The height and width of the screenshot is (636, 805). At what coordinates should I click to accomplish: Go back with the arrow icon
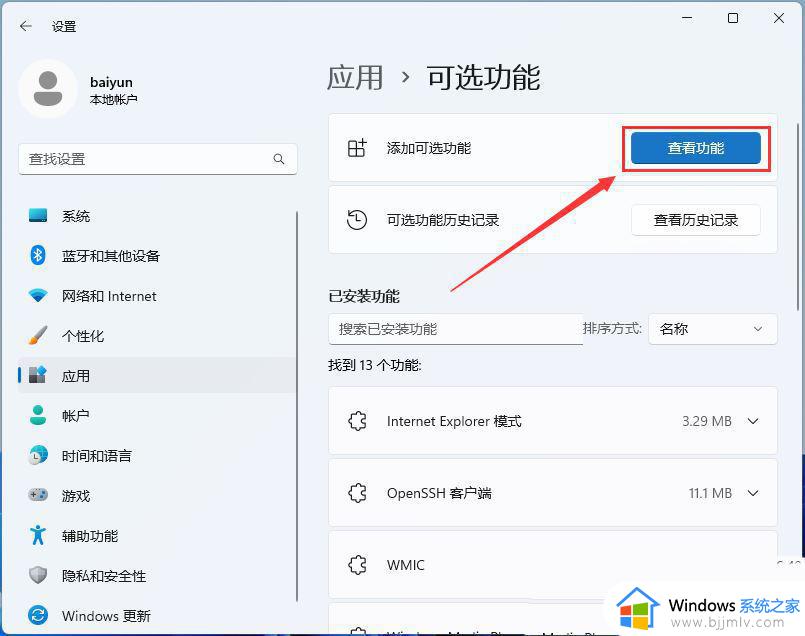point(25,26)
